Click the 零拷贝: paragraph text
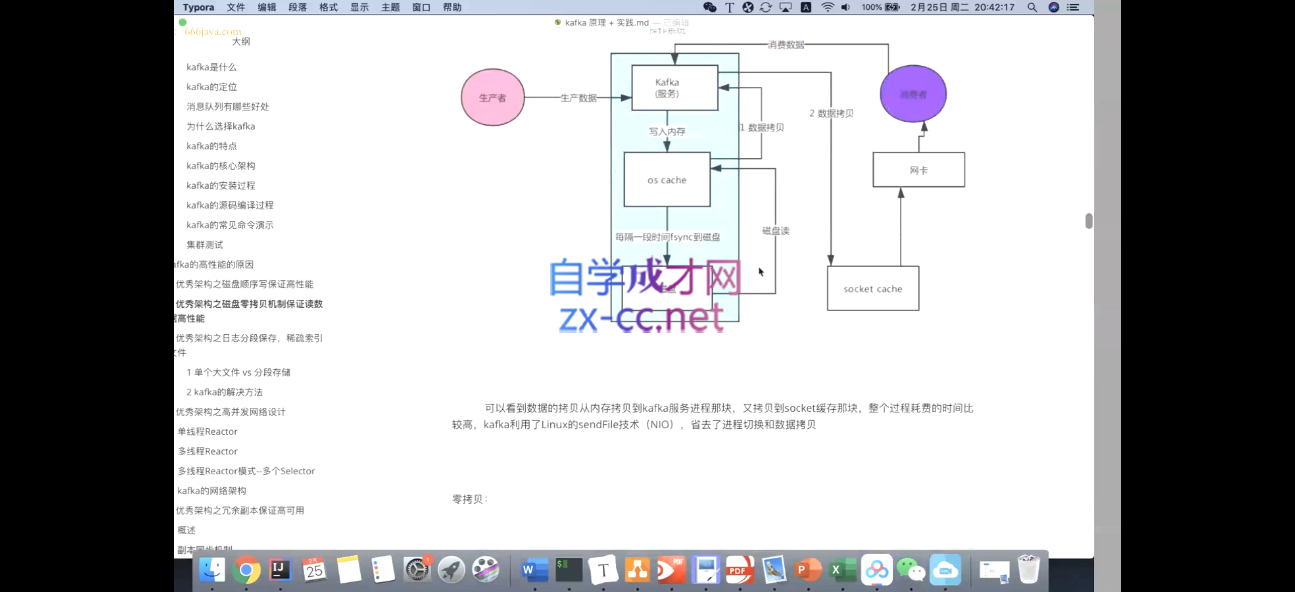 point(469,498)
